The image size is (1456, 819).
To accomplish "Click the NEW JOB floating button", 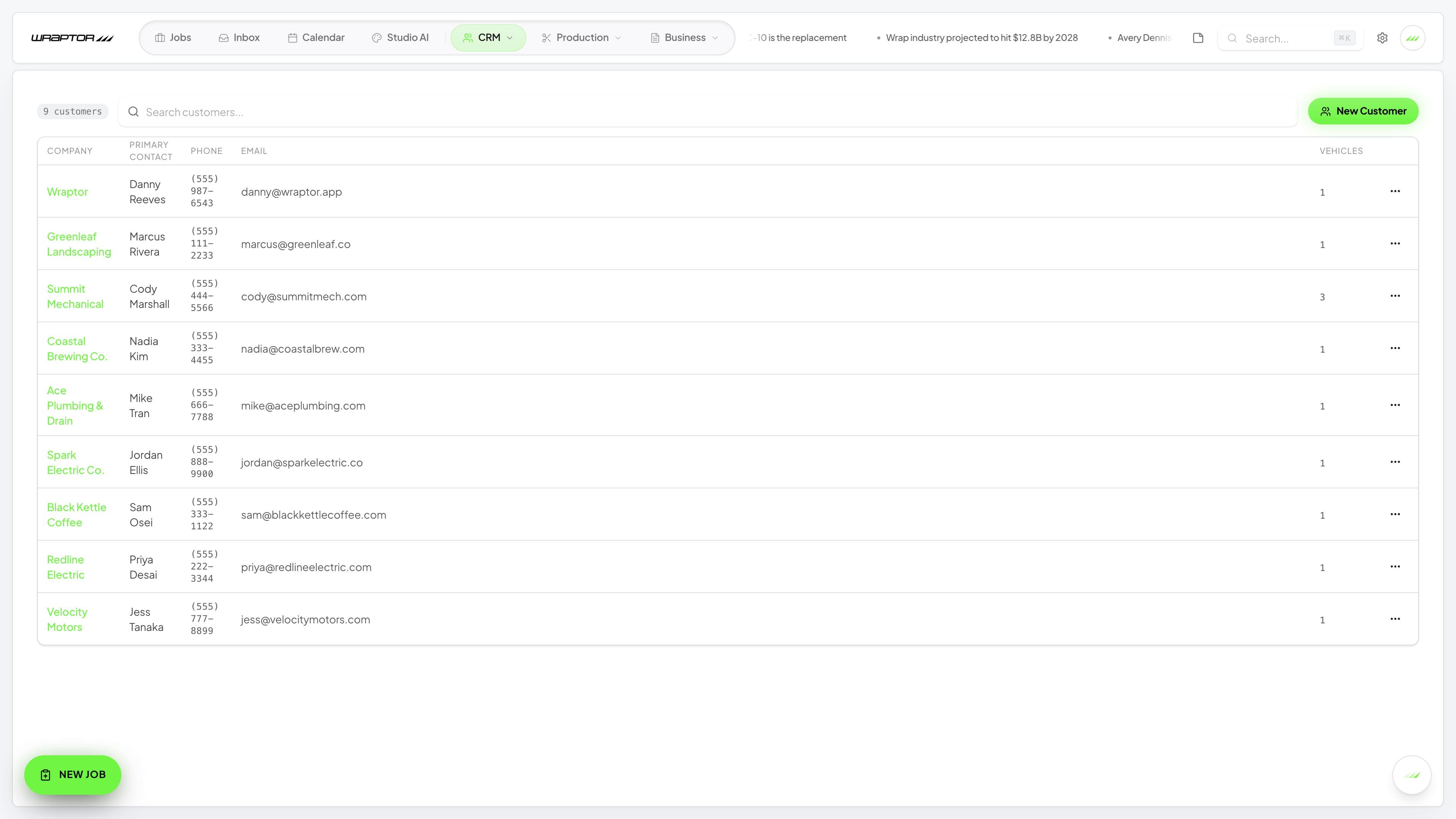I will tap(72, 774).
